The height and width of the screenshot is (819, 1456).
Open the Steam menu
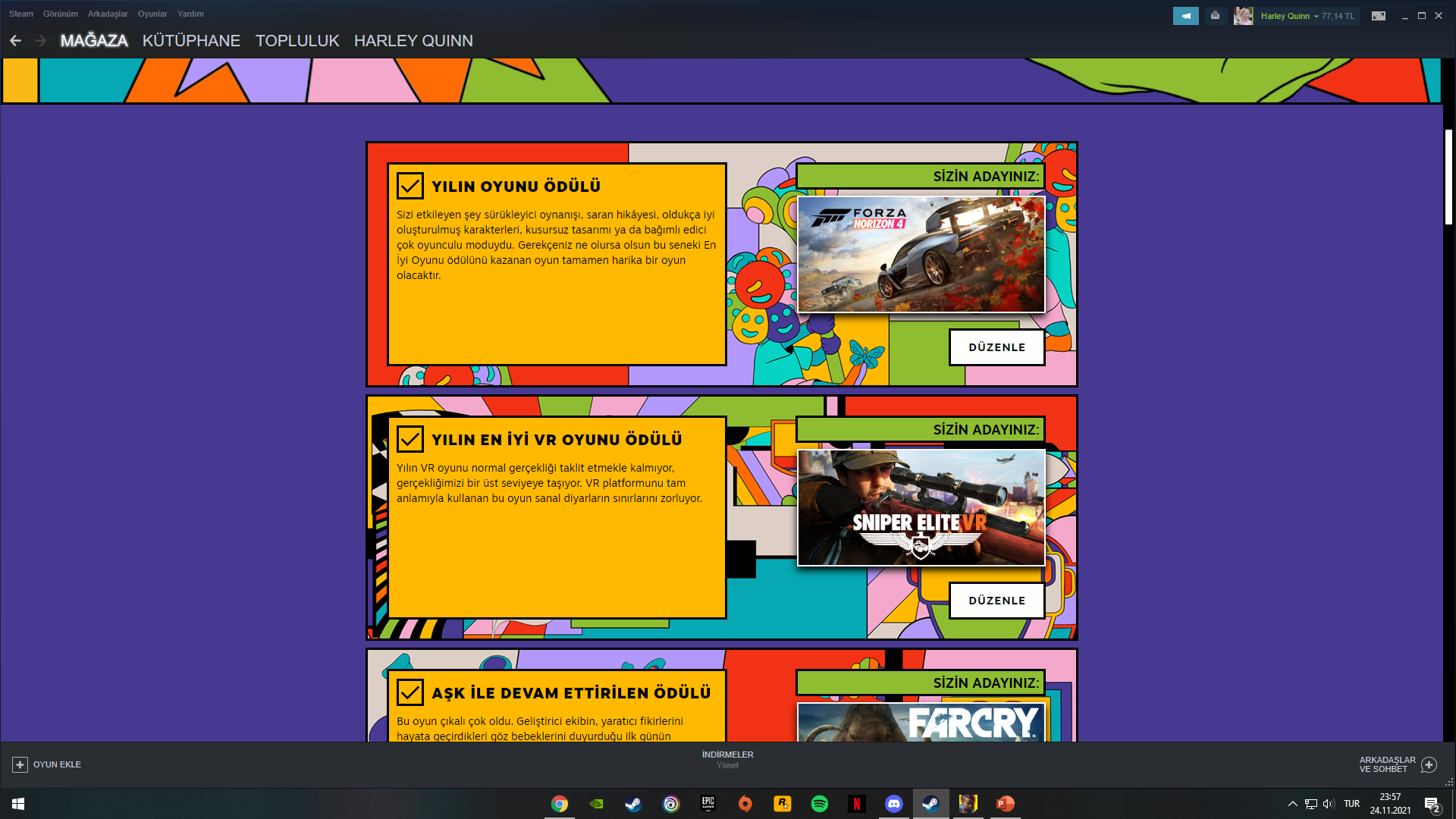point(21,14)
